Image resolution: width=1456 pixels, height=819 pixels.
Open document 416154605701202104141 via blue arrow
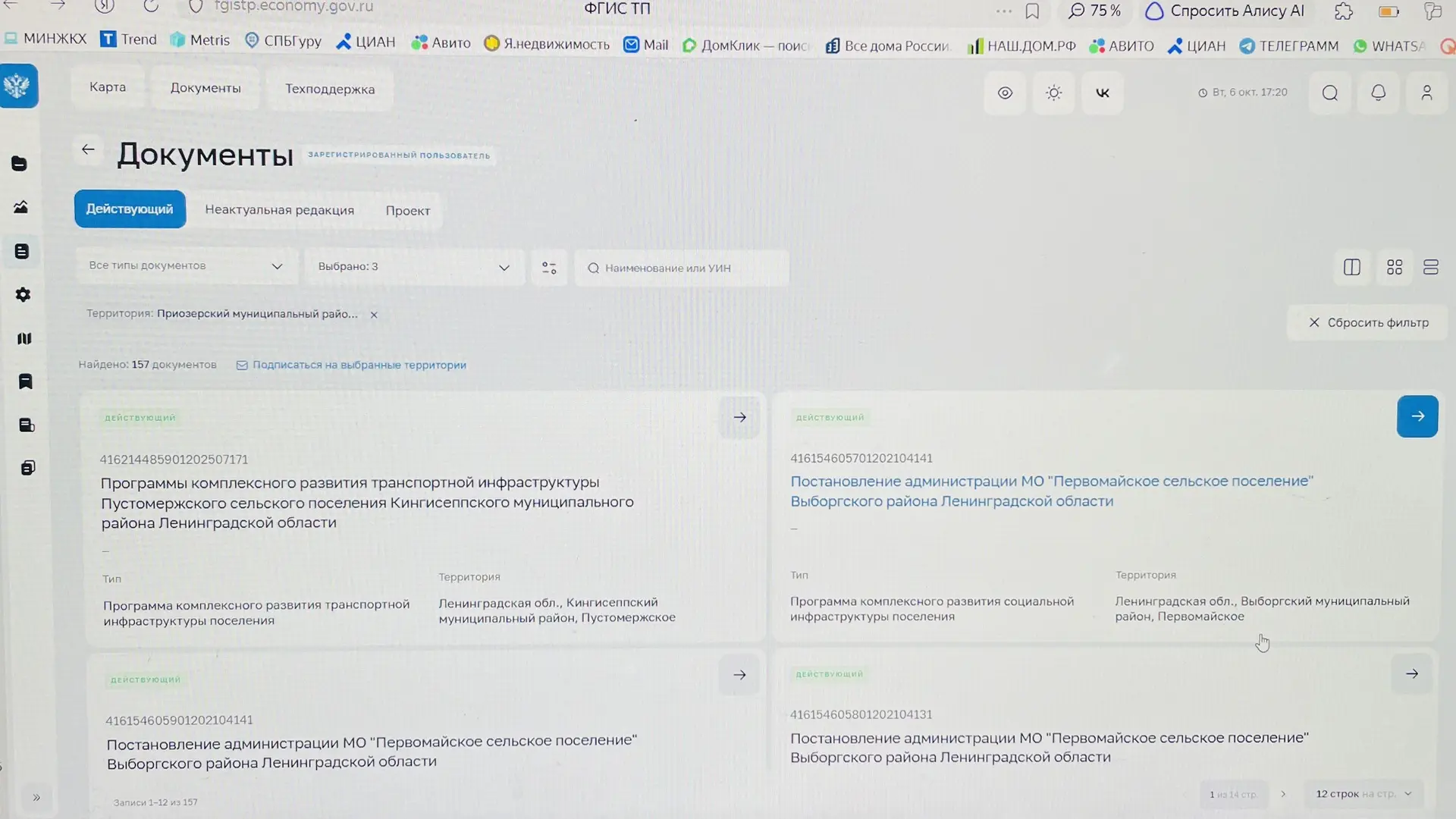coord(1417,416)
